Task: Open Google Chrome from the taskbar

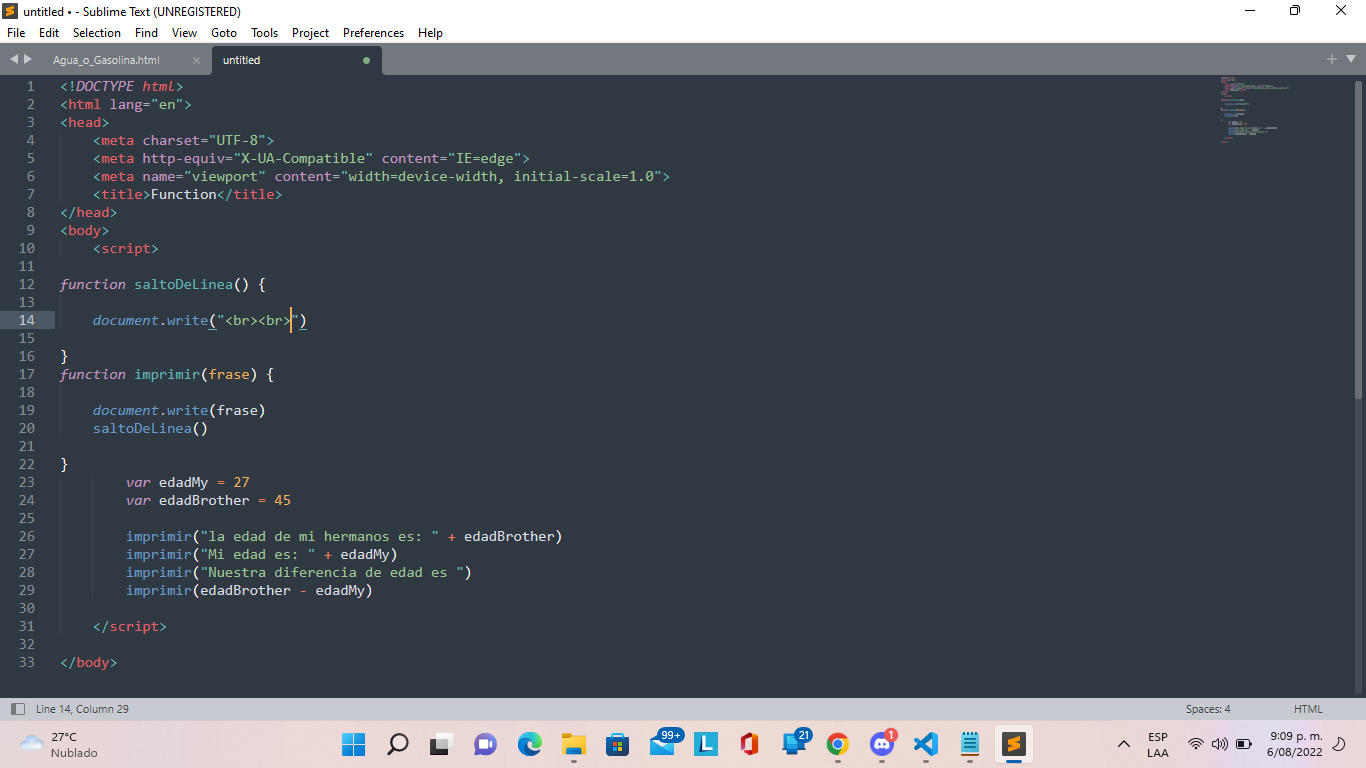Action: click(838, 744)
